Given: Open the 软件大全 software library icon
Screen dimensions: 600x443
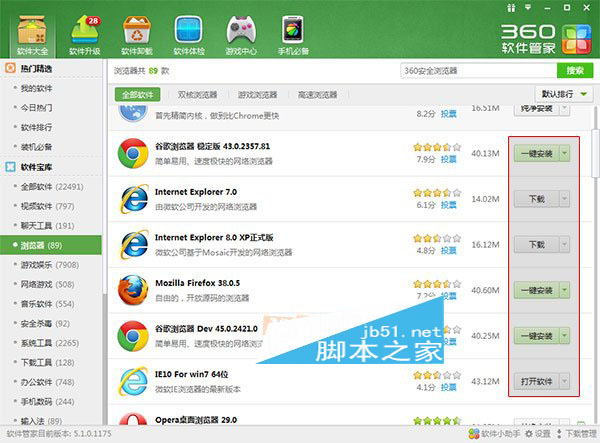Looking at the screenshot, I should (32, 36).
